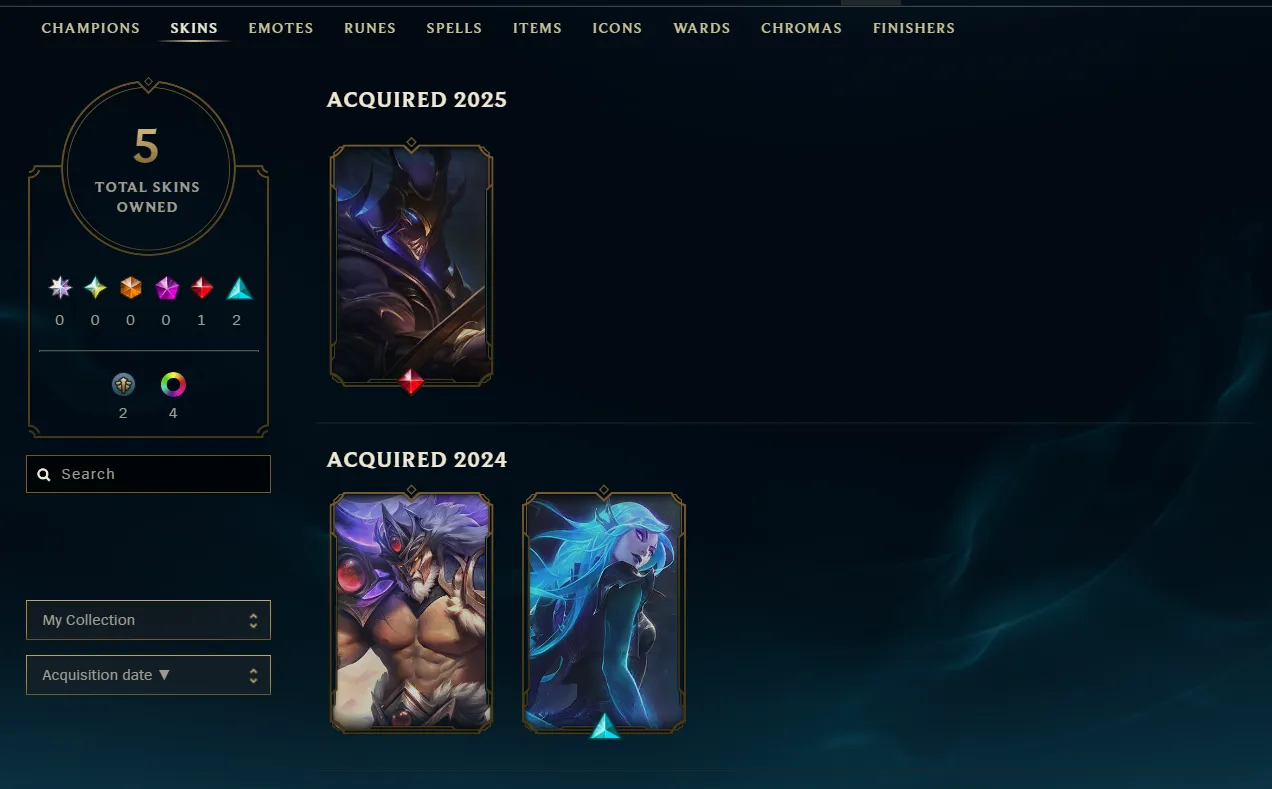1272x789 pixels.
Task: Go to the Chromas tab
Action: [x=801, y=28]
